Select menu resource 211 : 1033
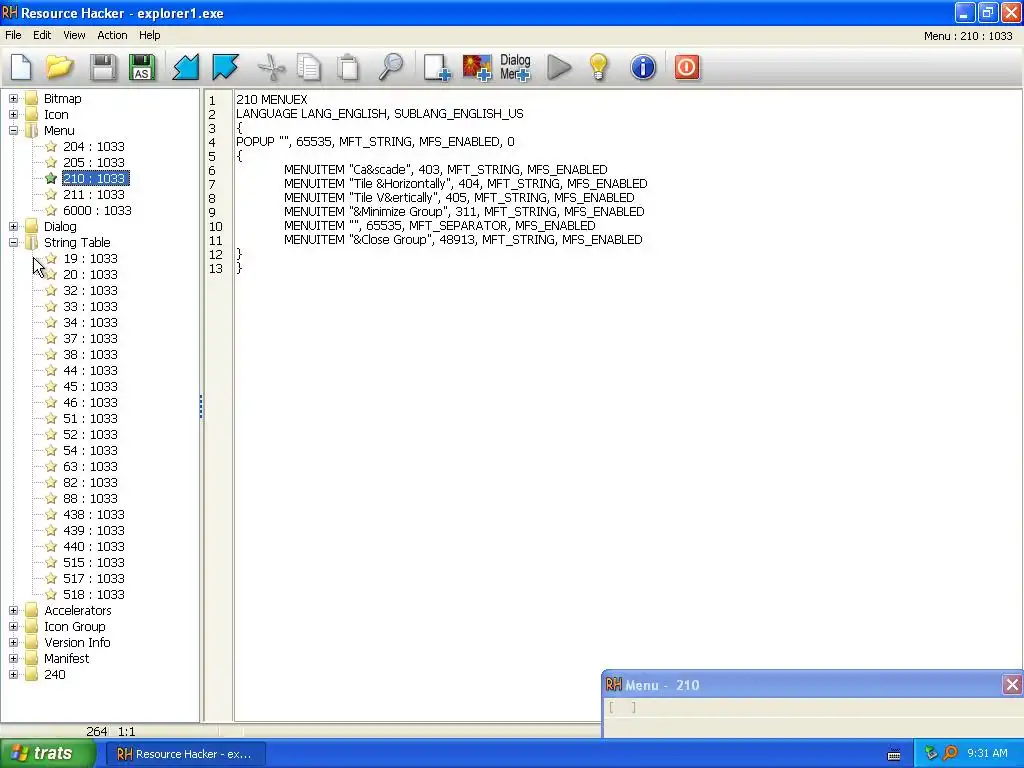This screenshot has height=768, width=1024. click(93, 195)
